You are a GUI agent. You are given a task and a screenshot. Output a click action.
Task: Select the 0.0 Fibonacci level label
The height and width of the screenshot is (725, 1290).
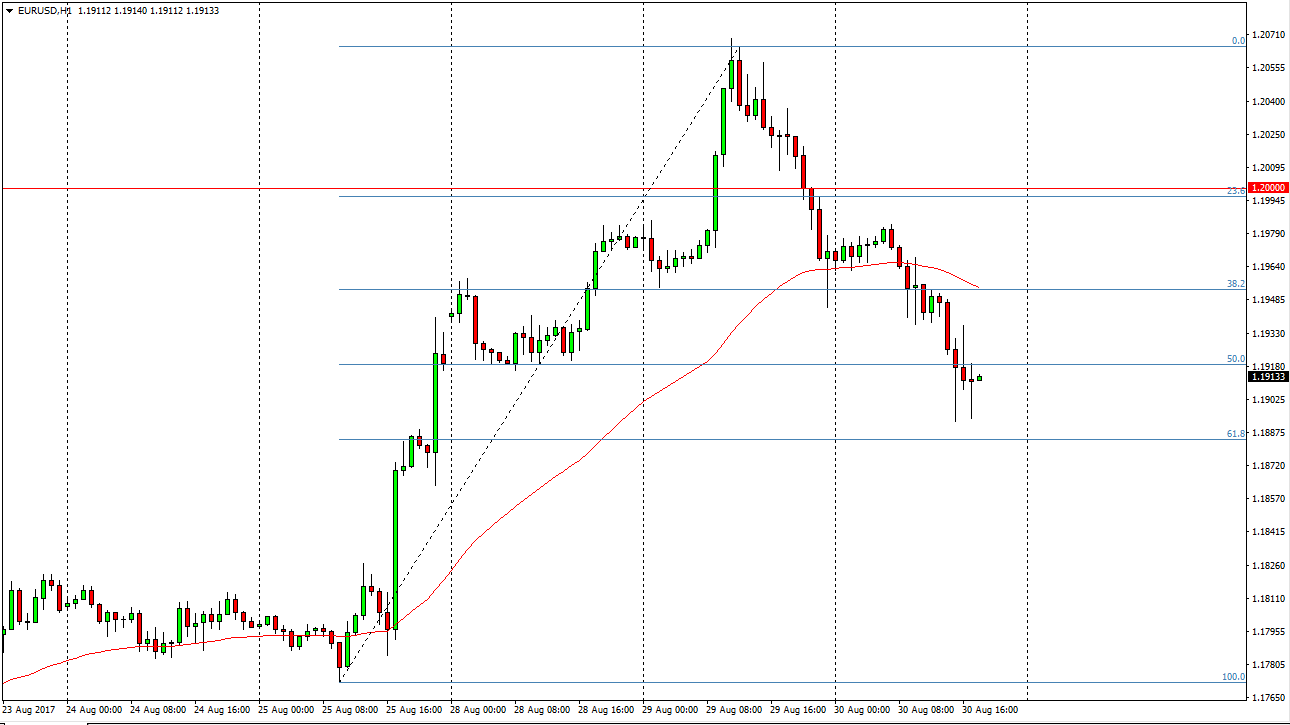click(1238, 41)
